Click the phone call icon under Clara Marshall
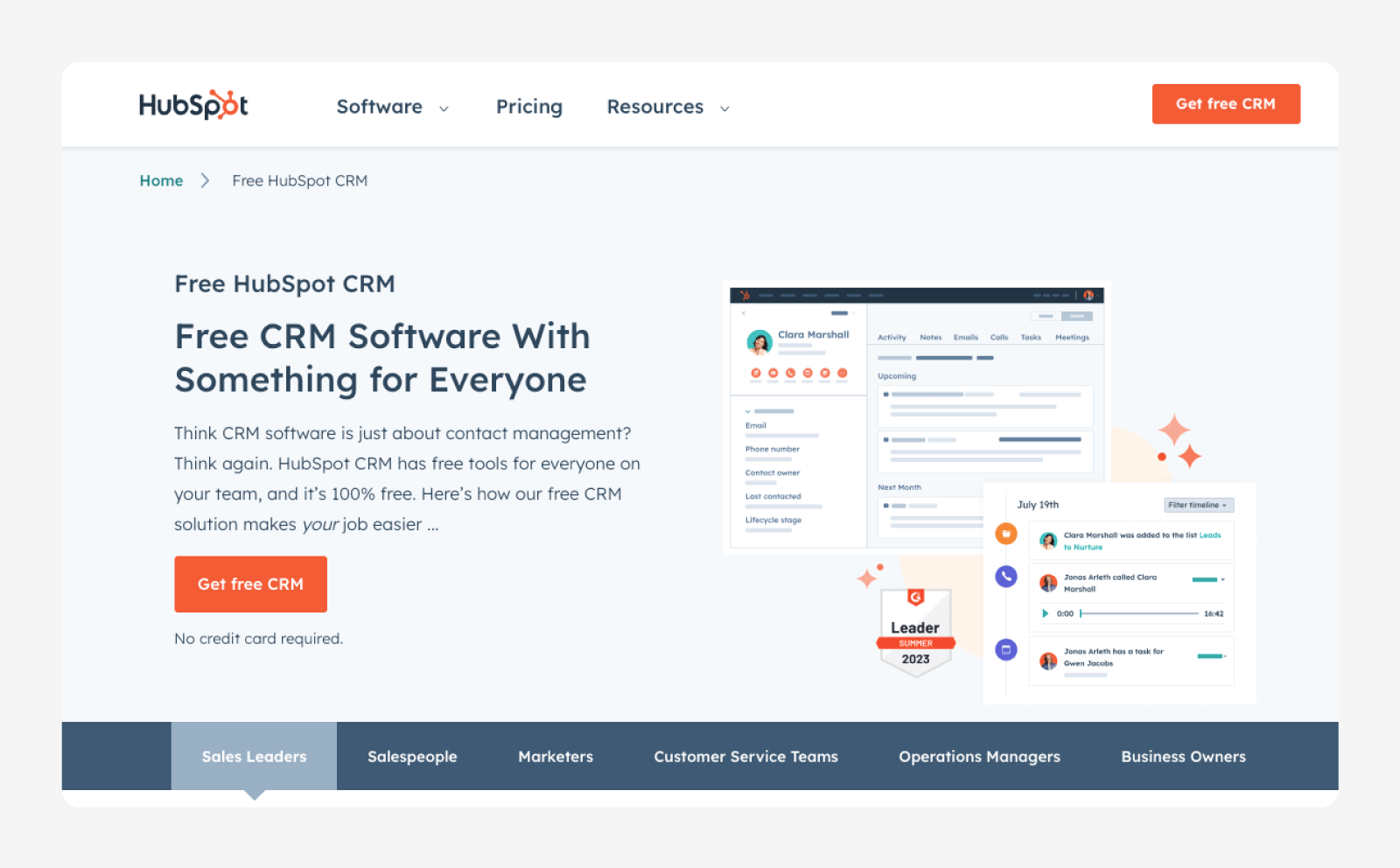The image size is (1400, 868). pos(790,373)
